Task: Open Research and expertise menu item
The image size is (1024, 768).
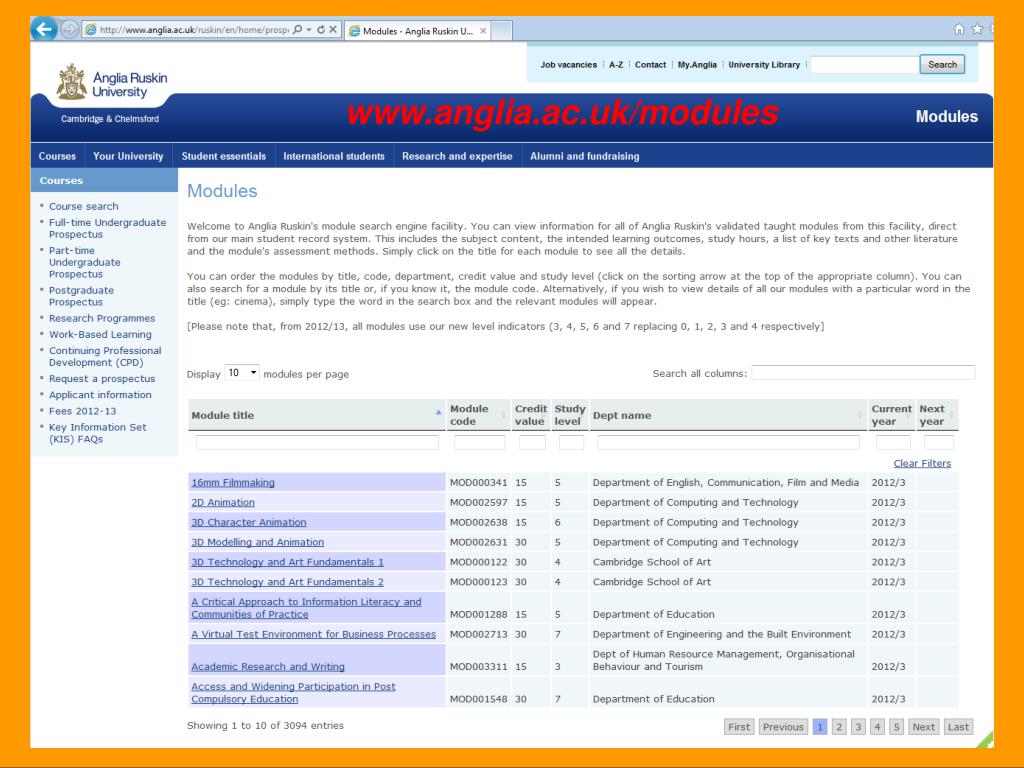Action: coord(457,156)
